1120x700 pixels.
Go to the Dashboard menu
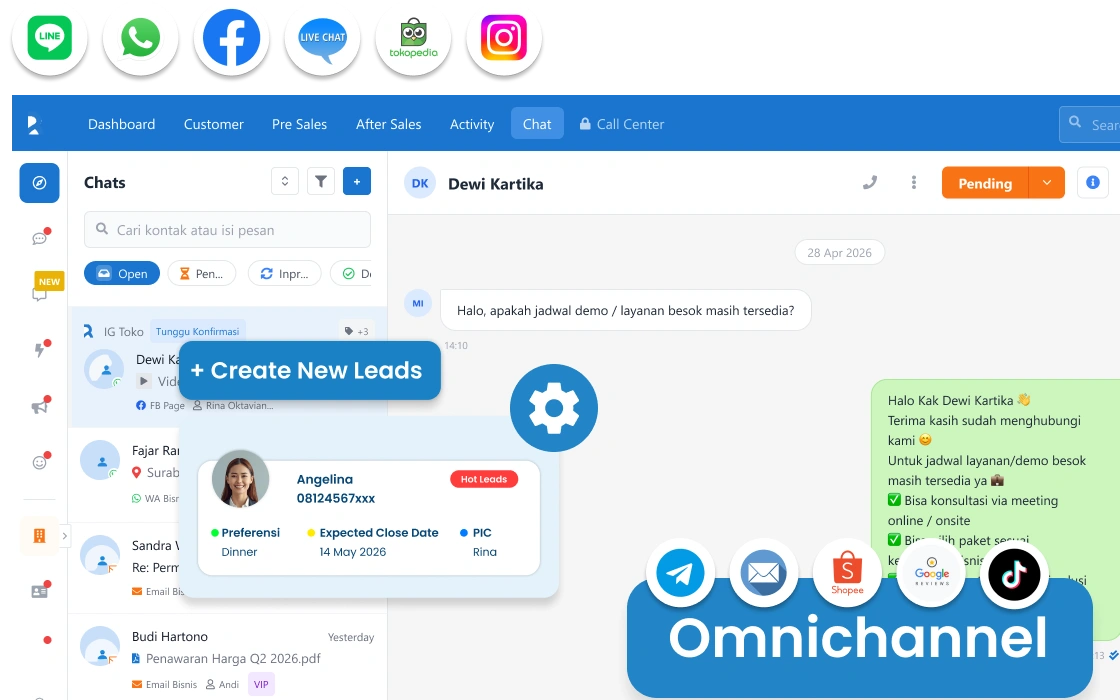pyautogui.click(x=121, y=124)
